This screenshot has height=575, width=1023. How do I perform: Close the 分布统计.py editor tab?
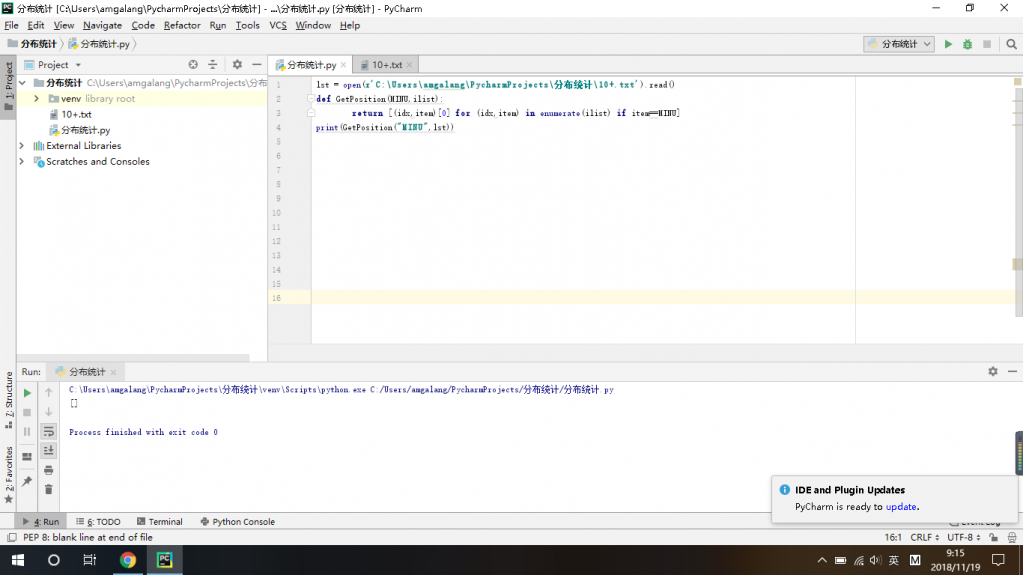click(343, 65)
